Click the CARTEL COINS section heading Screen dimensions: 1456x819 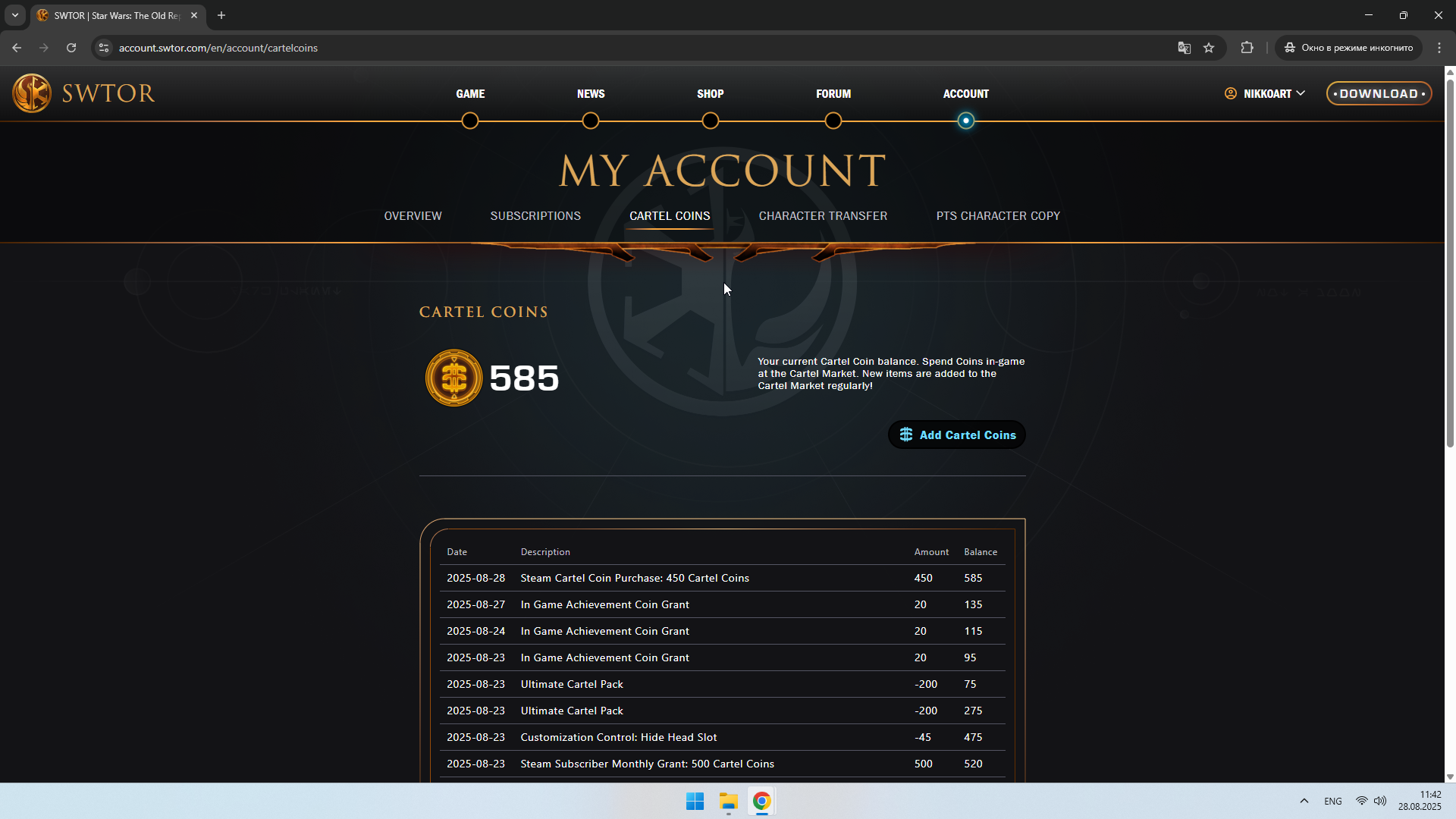(x=484, y=312)
